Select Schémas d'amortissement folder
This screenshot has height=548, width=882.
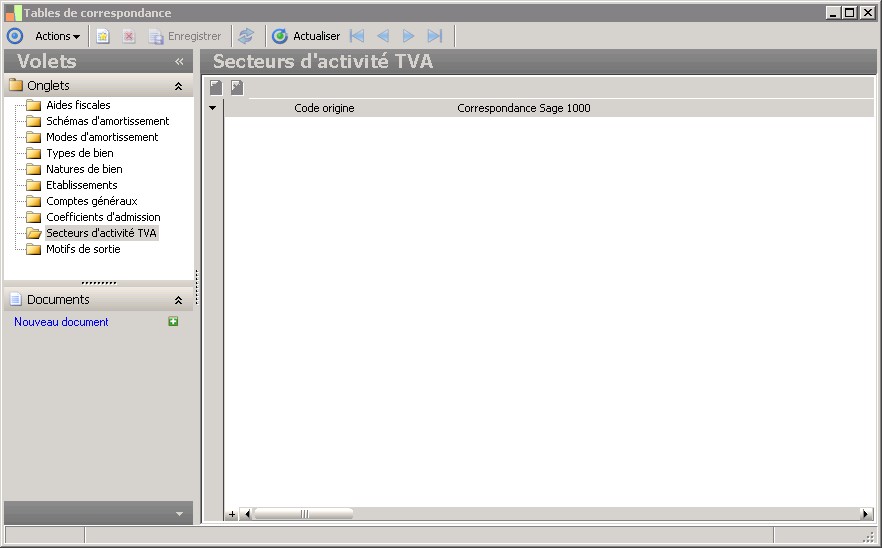(x=107, y=121)
